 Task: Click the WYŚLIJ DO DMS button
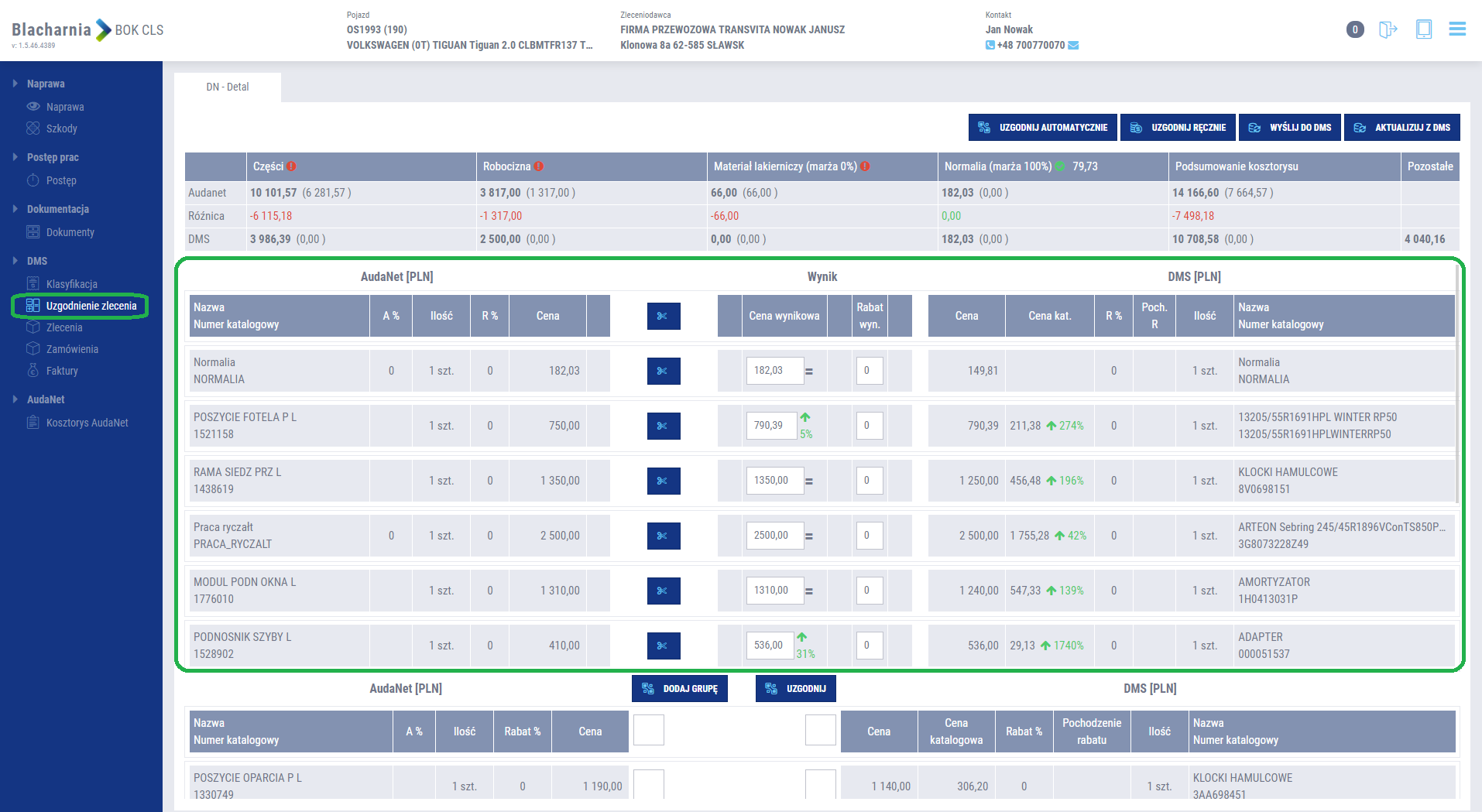click(x=1290, y=128)
